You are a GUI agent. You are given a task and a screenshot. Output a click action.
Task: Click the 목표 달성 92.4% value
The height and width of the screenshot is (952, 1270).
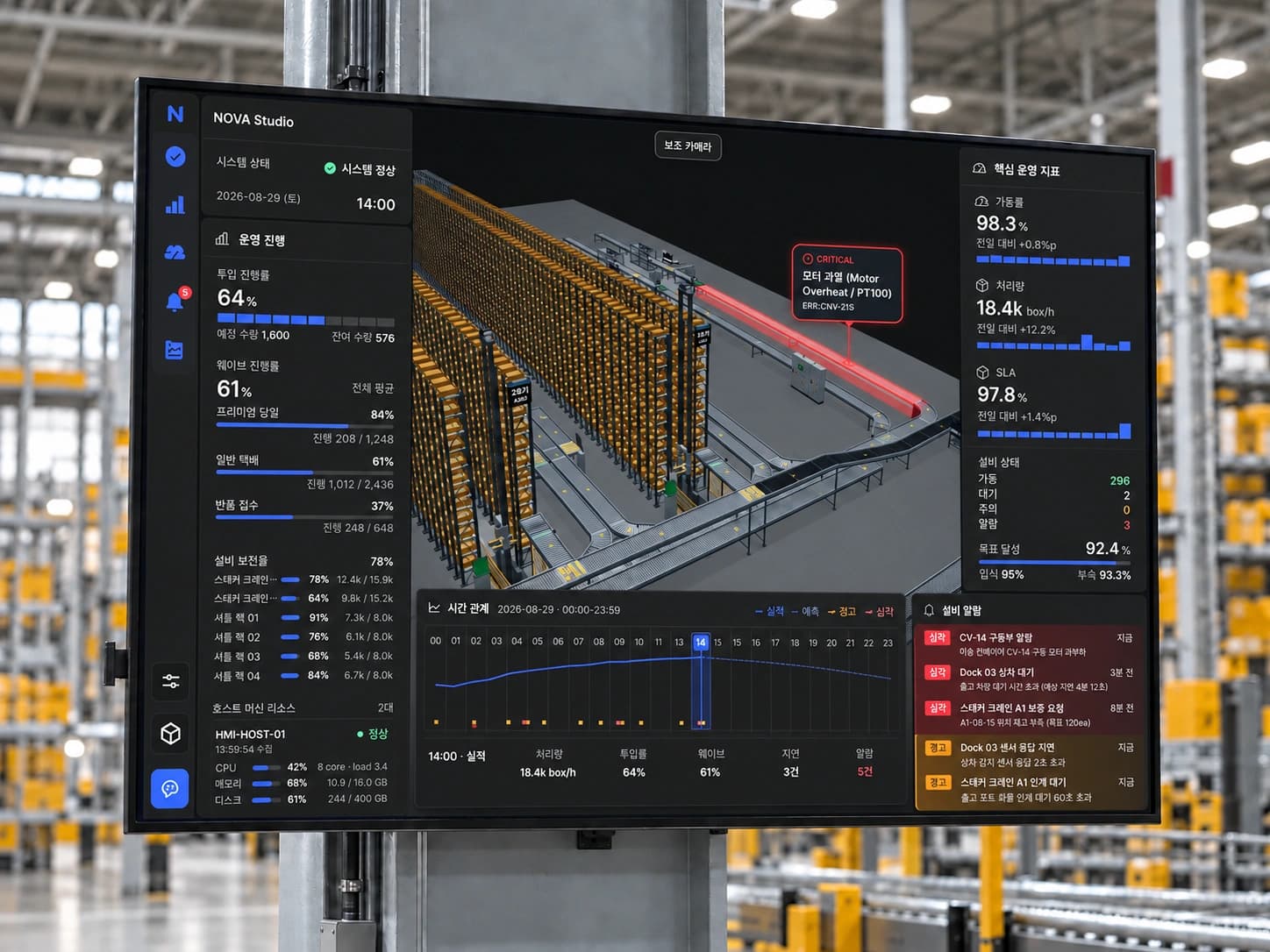point(1108,549)
